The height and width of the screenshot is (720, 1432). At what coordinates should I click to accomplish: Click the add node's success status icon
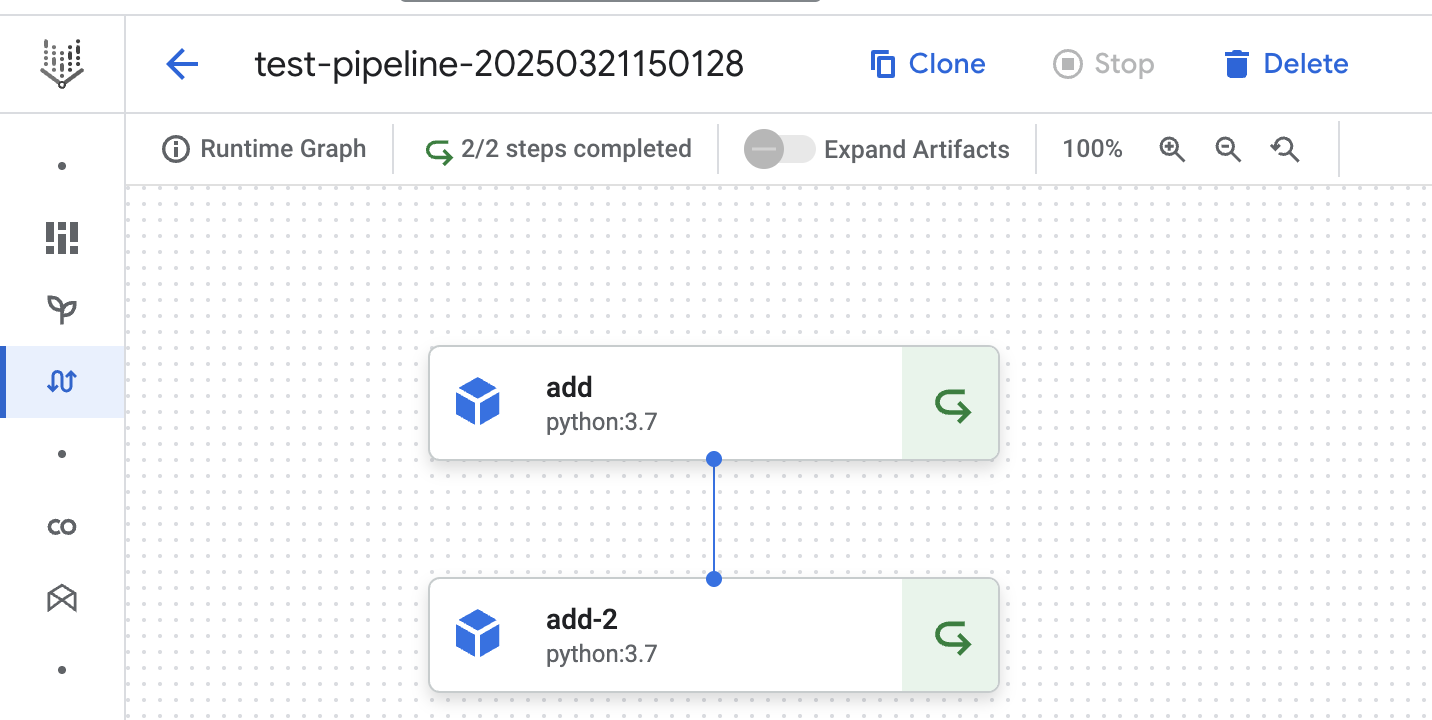(952, 405)
